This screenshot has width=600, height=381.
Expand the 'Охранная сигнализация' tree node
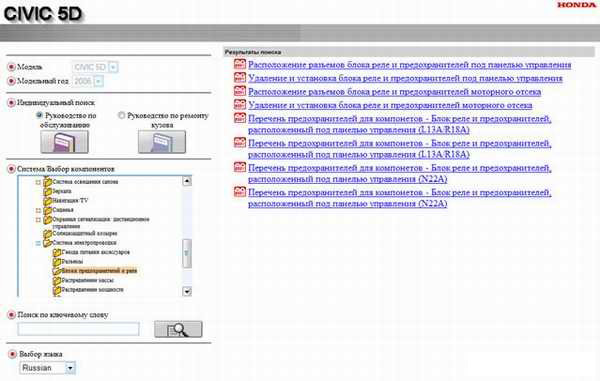click(x=38, y=220)
